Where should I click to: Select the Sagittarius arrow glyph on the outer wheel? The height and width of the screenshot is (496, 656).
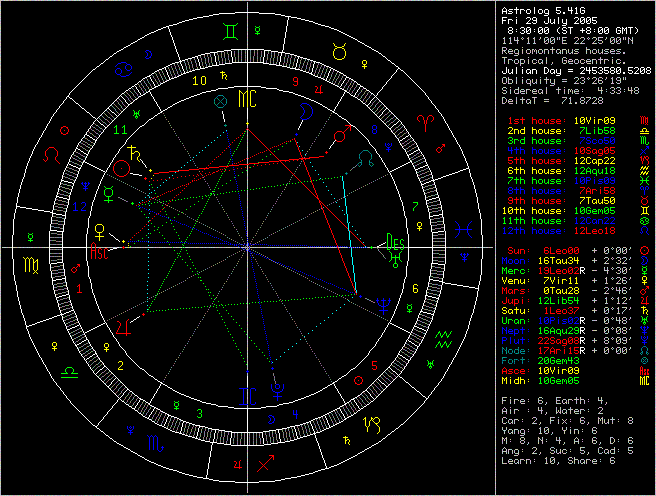tap(265, 464)
